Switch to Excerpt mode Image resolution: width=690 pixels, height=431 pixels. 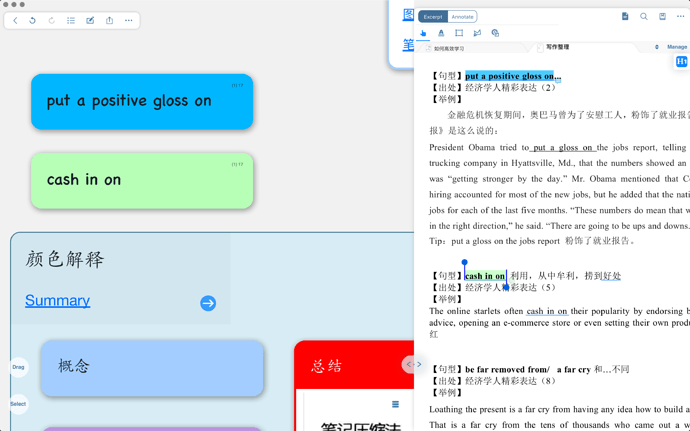click(x=433, y=17)
